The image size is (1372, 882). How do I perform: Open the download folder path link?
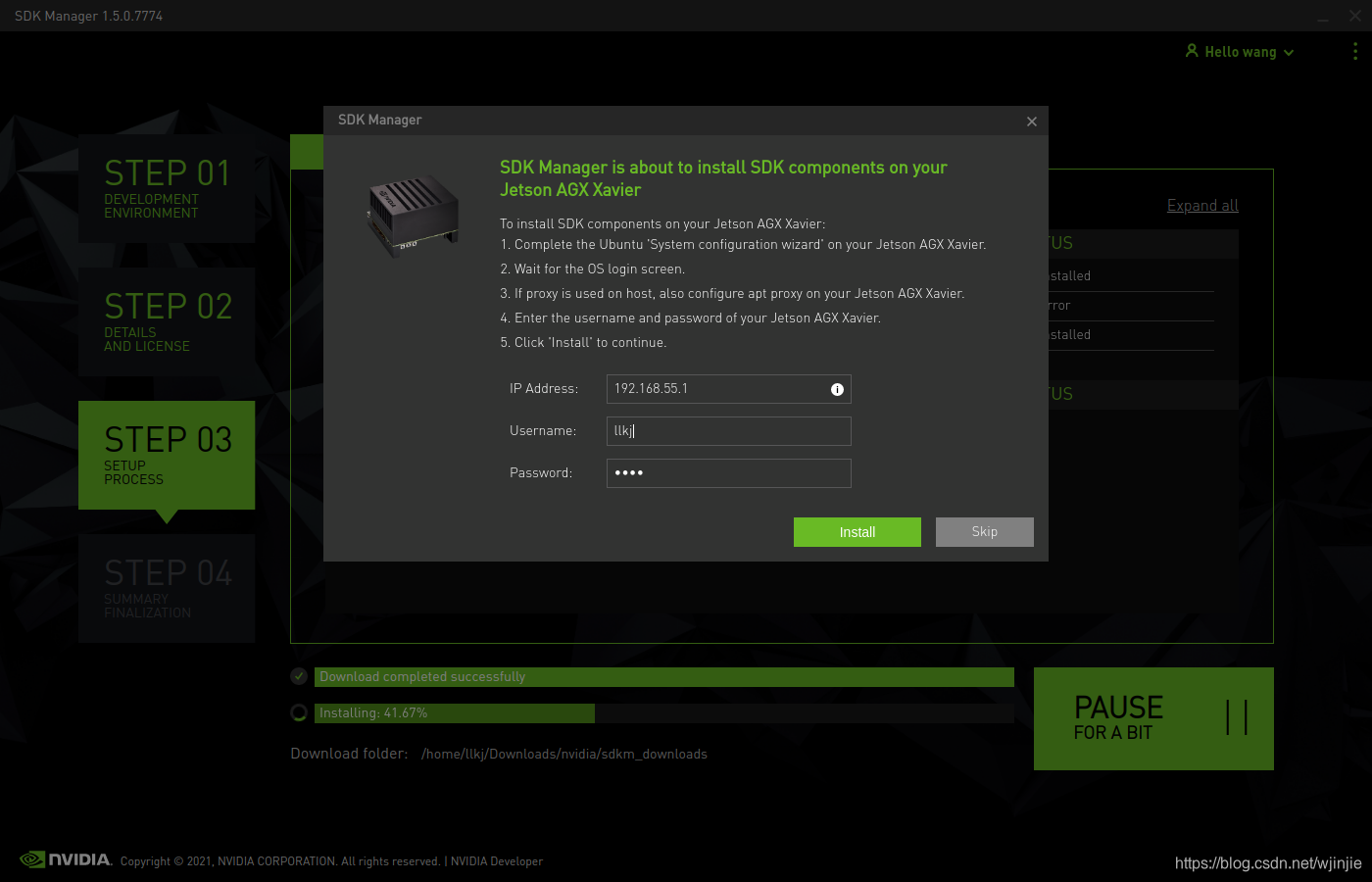[564, 754]
